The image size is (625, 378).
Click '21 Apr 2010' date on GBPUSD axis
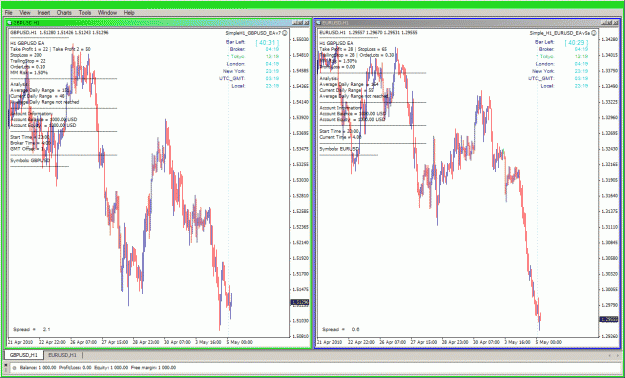[x=21, y=342]
